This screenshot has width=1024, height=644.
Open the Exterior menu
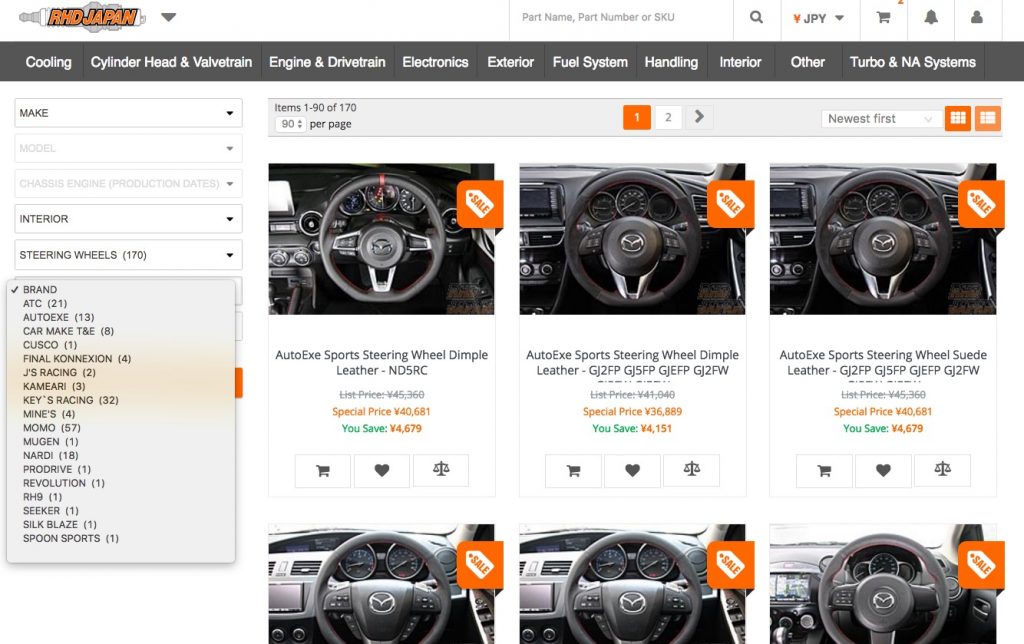pos(510,62)
